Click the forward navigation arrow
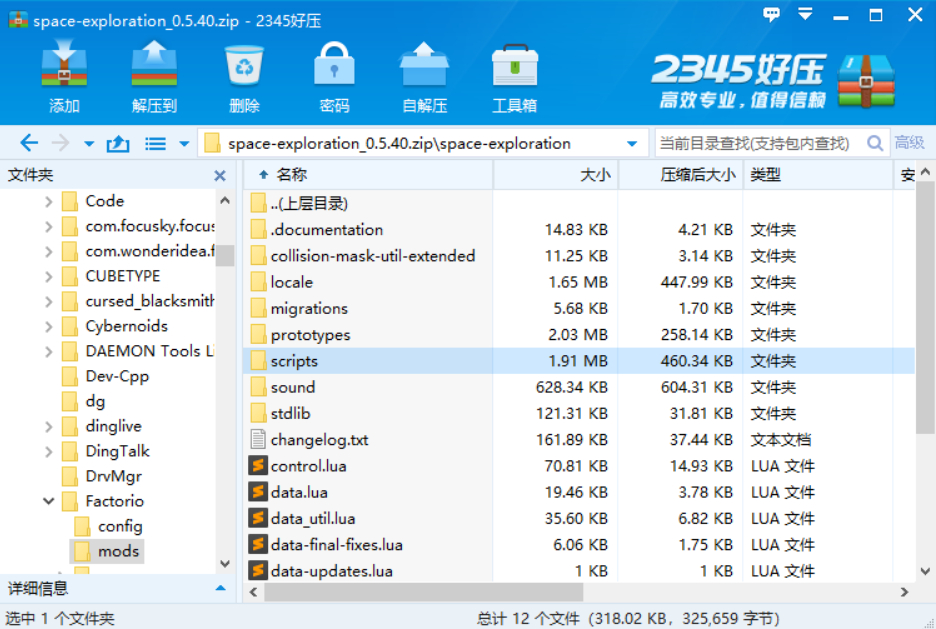 [60, 143]
